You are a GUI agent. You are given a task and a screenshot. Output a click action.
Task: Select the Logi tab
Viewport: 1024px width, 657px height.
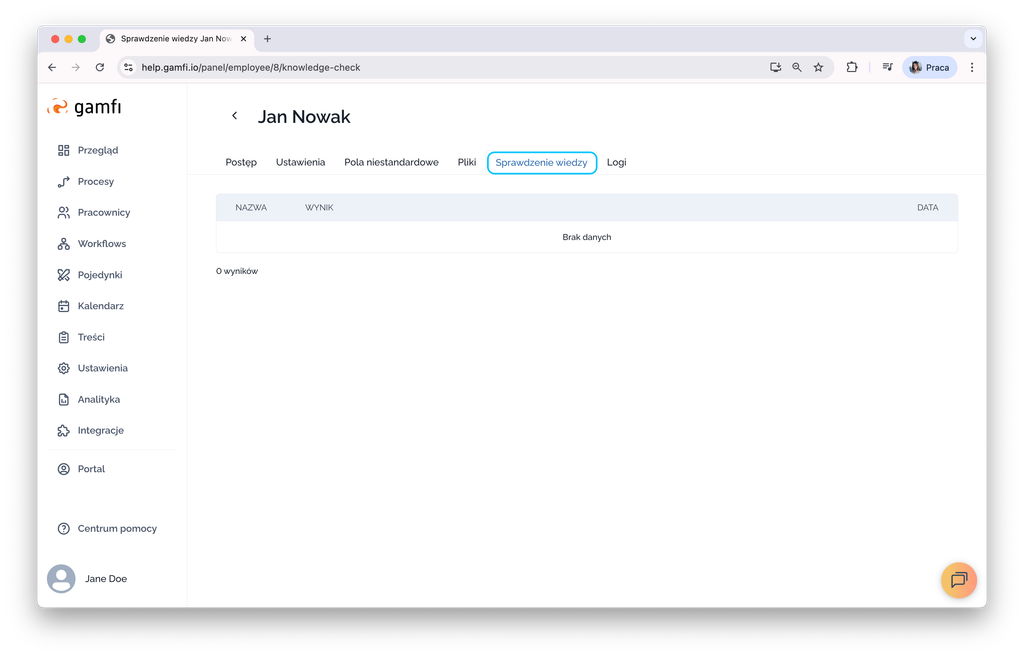click(616, 162)
